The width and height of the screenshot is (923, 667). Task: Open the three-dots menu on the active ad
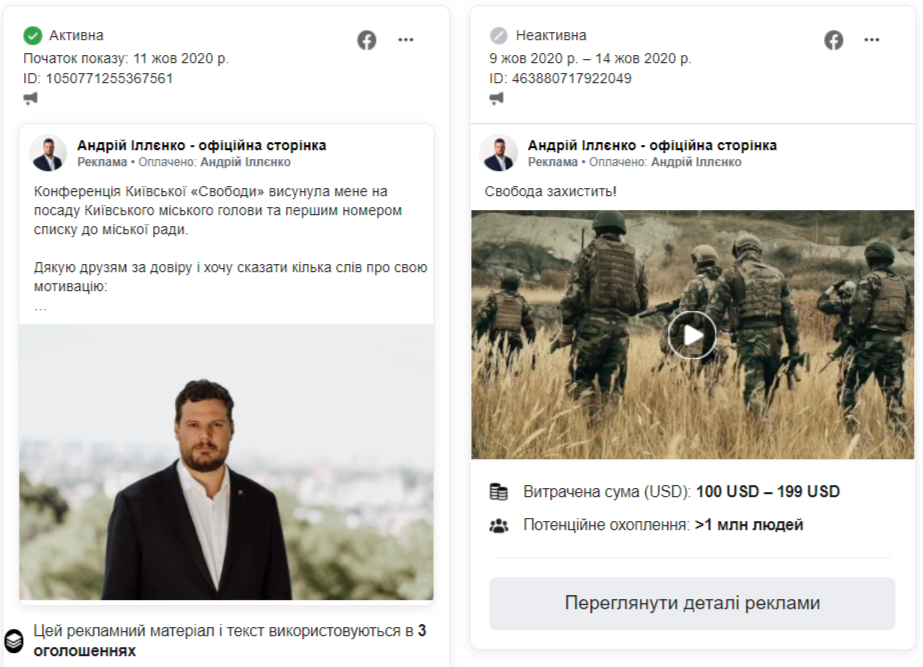coord(405,40)
